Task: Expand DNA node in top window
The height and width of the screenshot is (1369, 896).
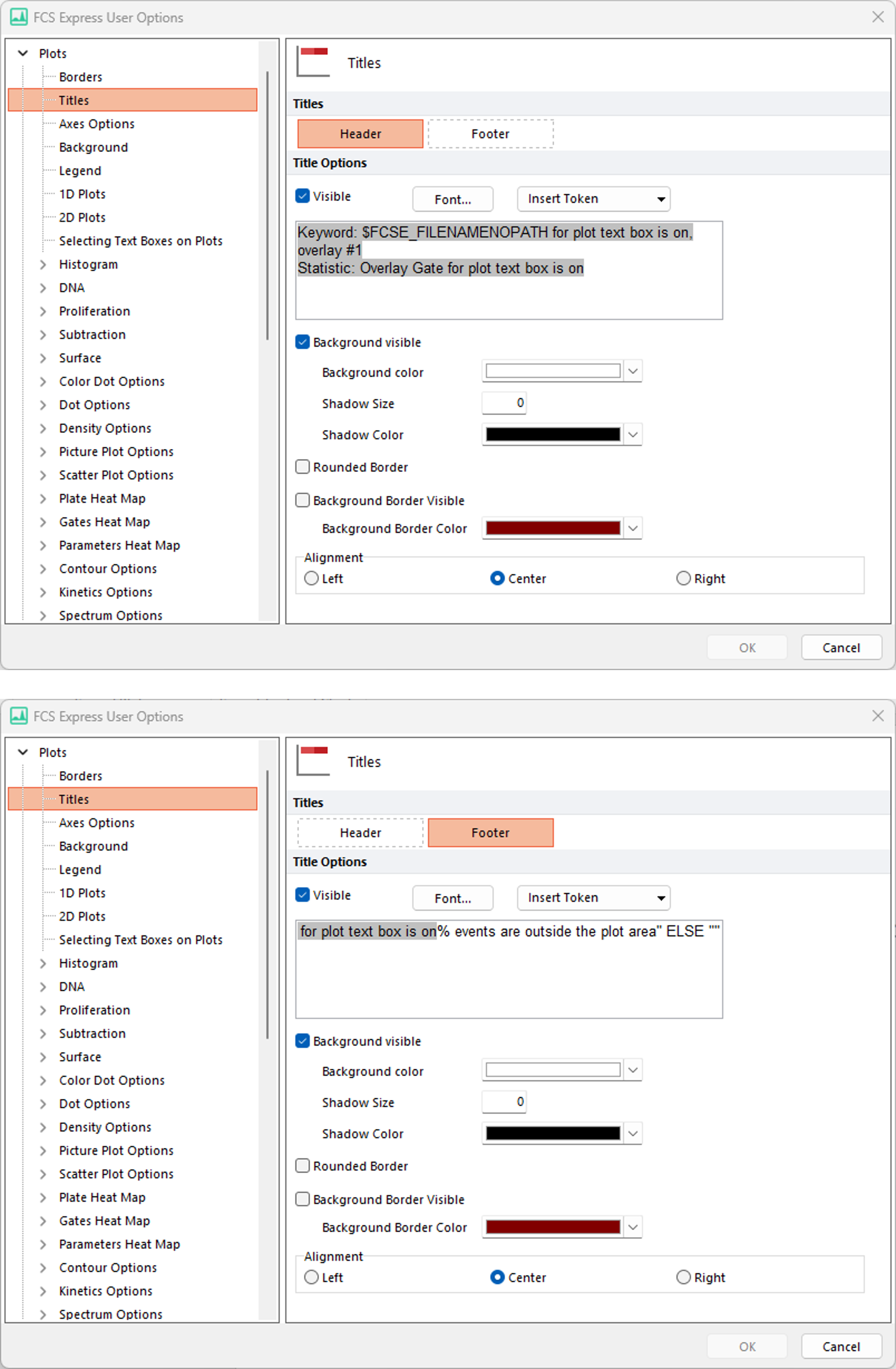Action: [x=43, y=288]
